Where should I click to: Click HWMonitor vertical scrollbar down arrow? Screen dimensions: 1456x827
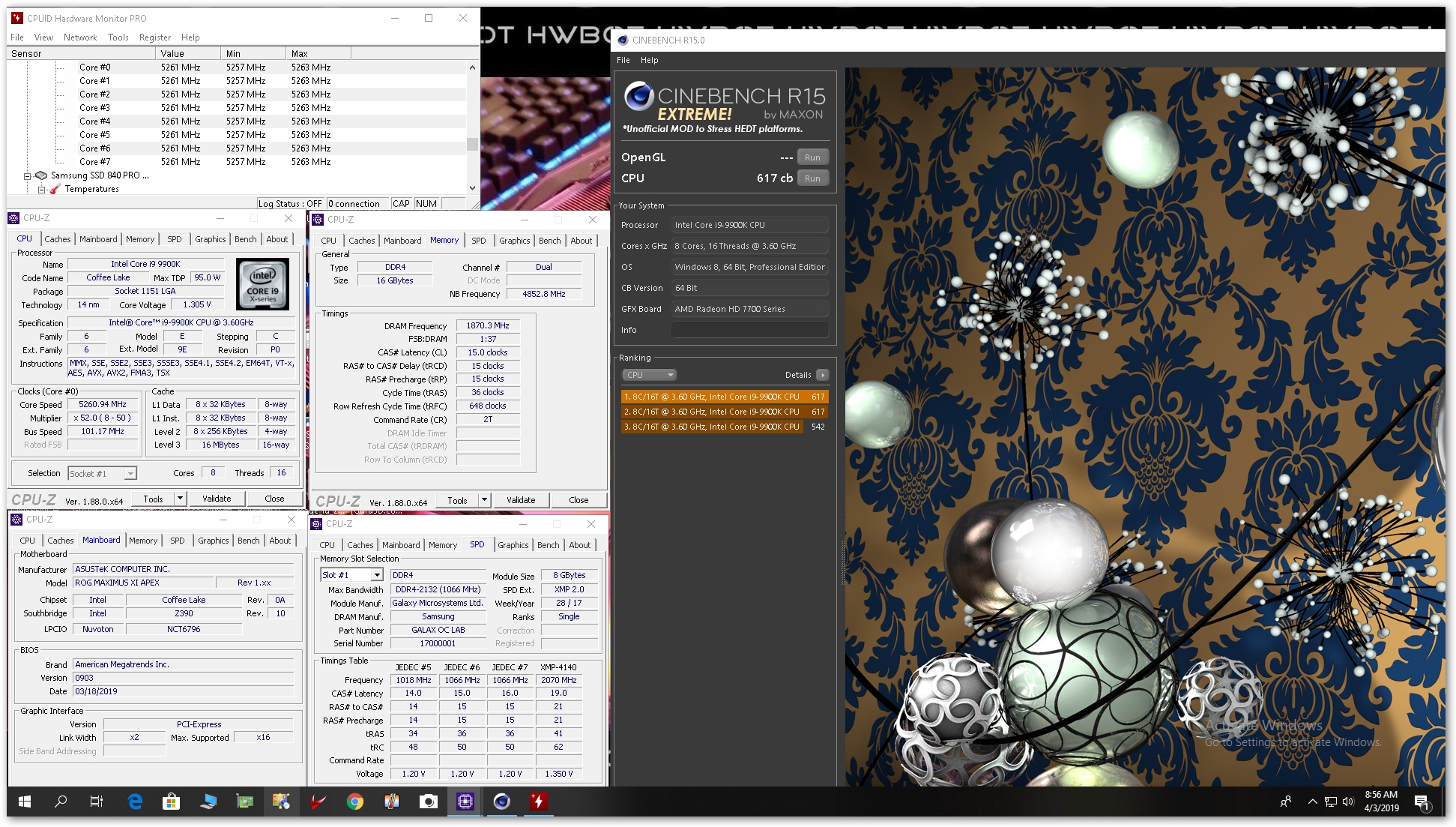coord(472,189)
